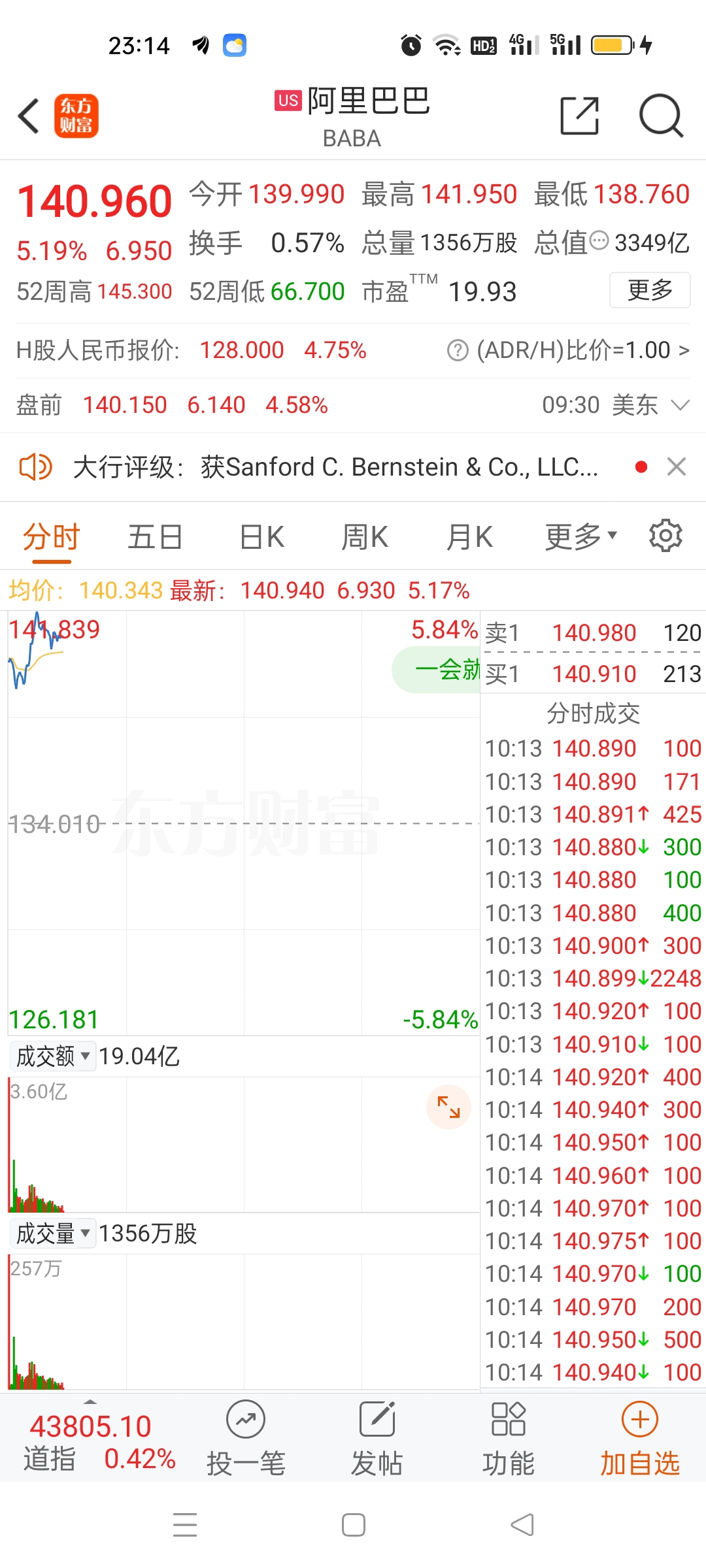Switch to the 日K tab

(x=261, y=537)
